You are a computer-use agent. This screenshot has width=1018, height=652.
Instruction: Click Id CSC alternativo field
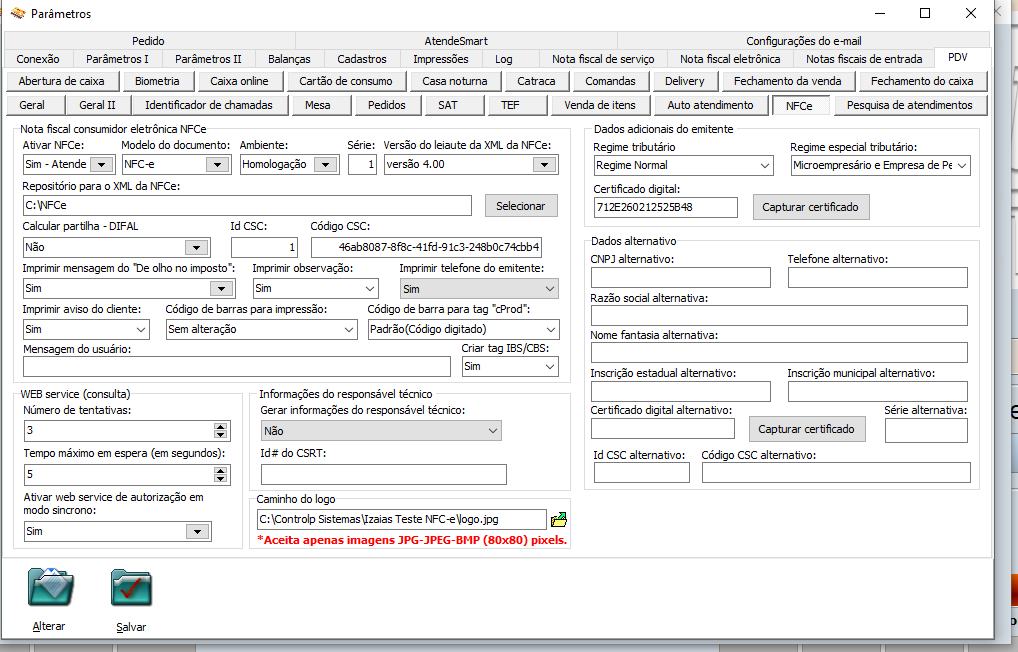[x=641, y=473]
